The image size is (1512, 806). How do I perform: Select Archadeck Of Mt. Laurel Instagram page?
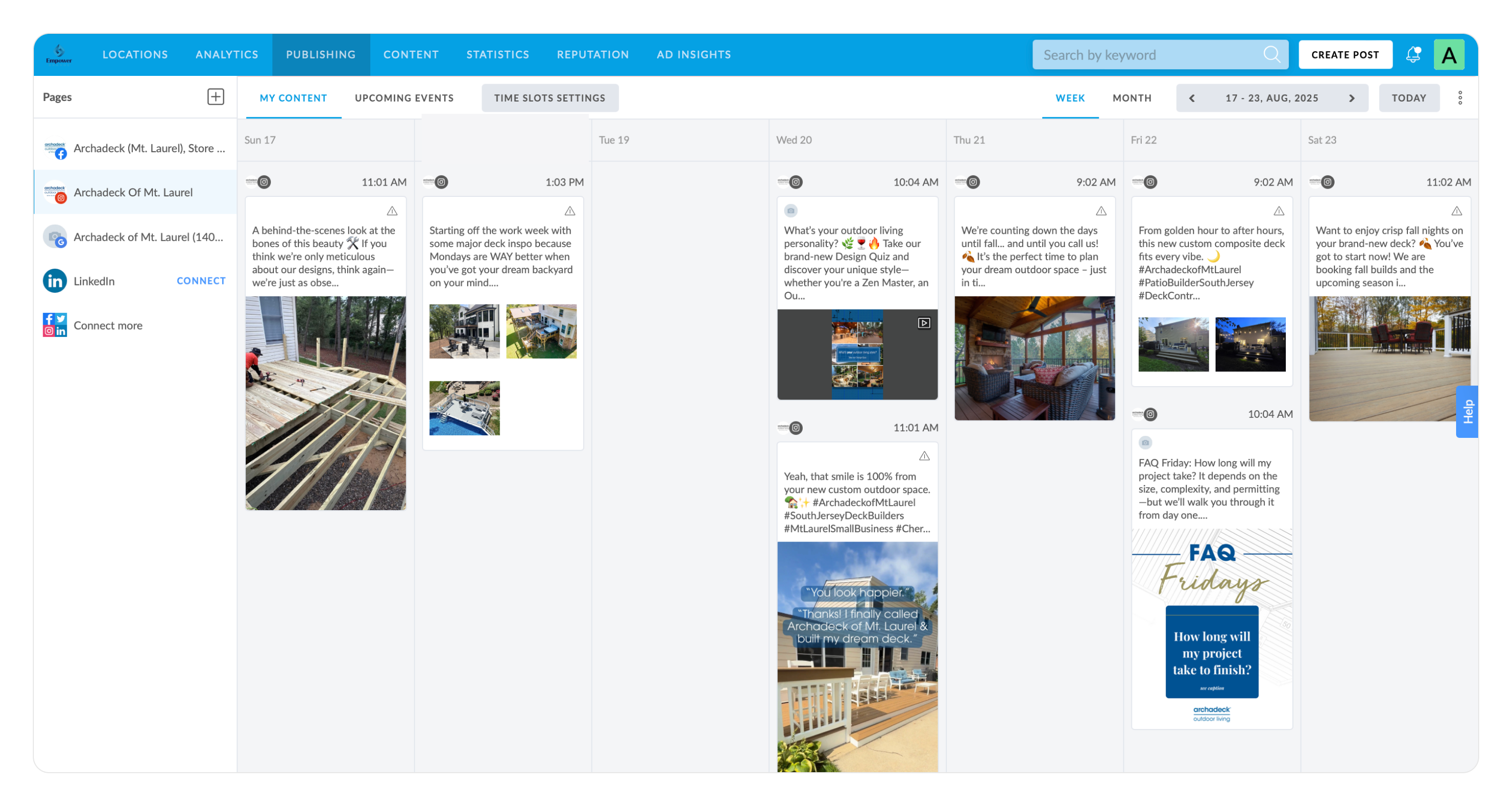[x=135, y=192]
